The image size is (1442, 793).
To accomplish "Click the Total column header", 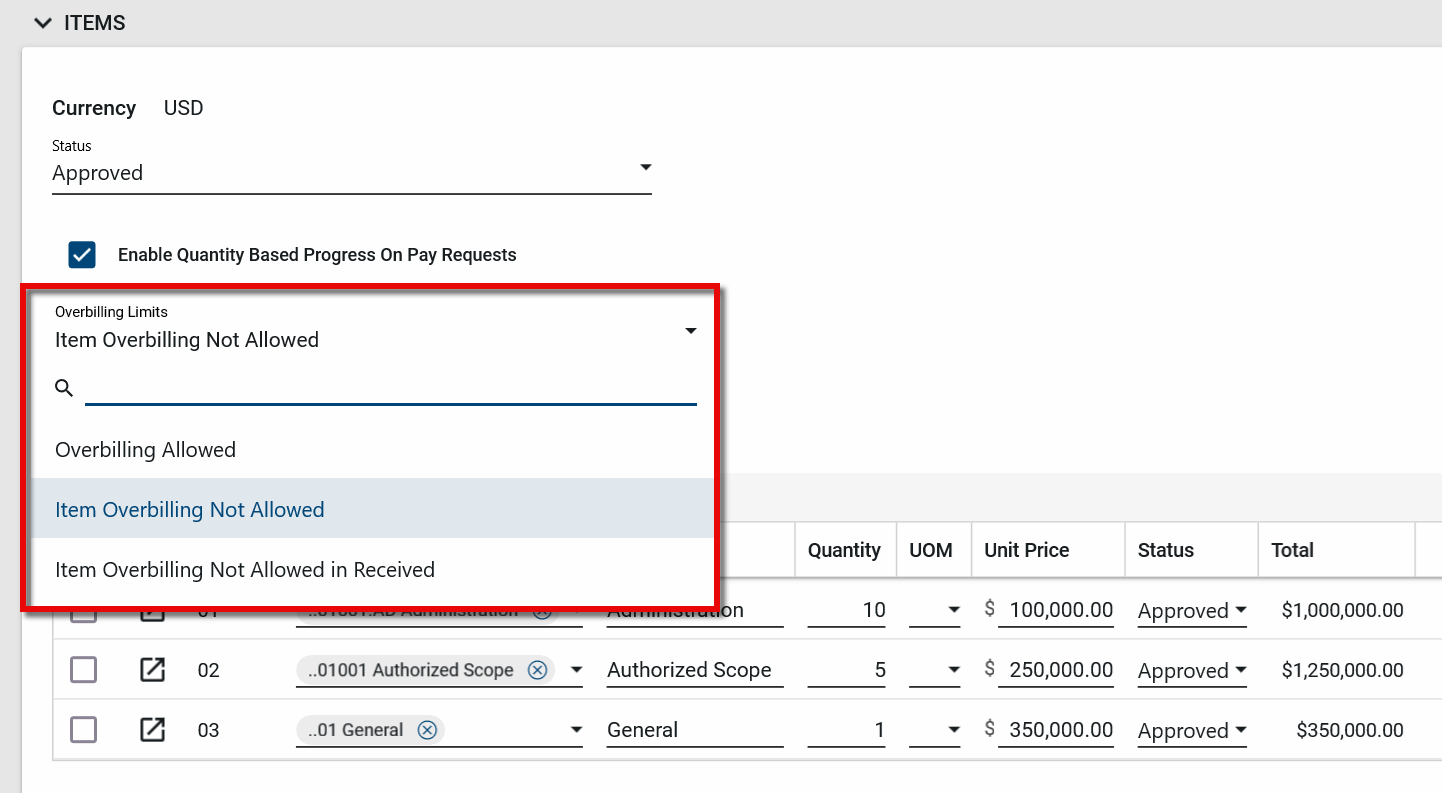I will coord(1292,550).
